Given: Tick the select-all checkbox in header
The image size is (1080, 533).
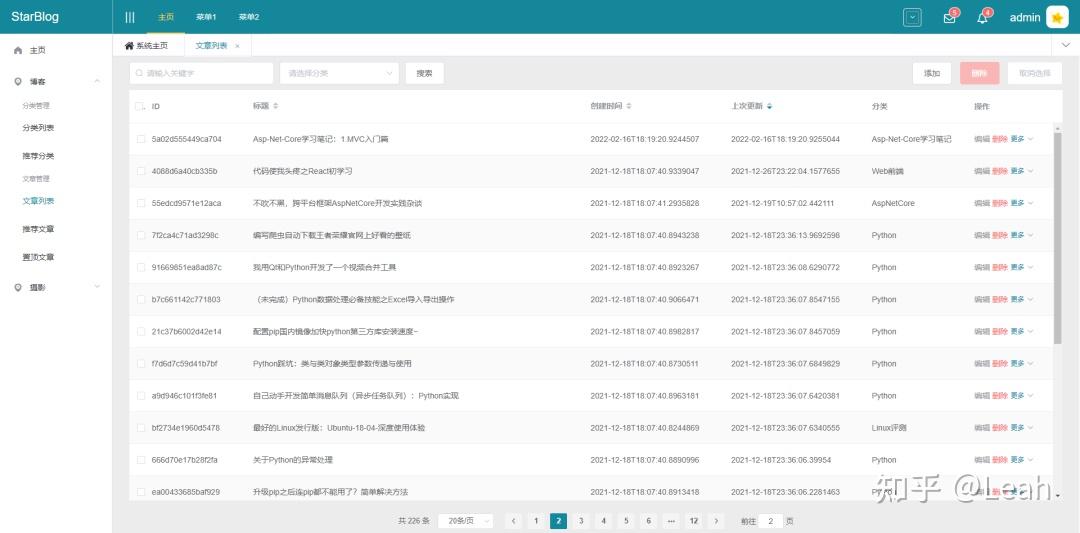Looking at the screenshot, I should click(140, 106).
